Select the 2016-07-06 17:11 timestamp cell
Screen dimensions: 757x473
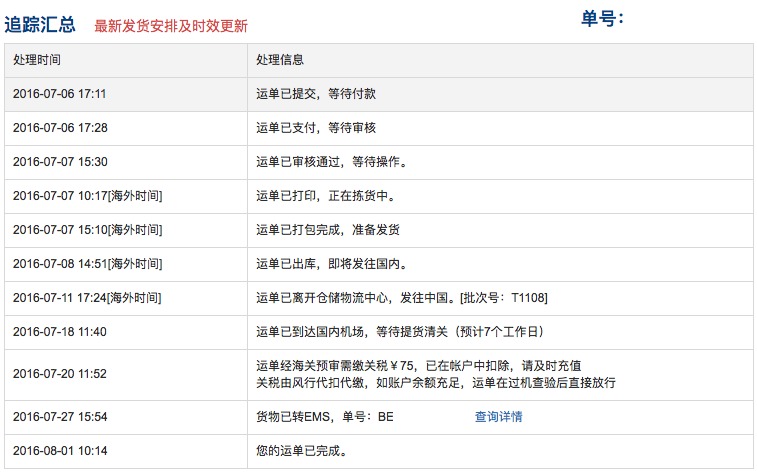coord(60,94)
